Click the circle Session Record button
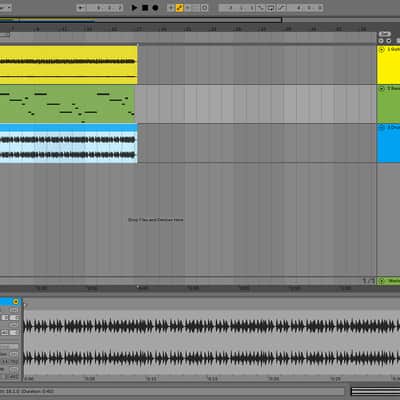Image resolution: width=400 pixels, height=400 pixels. (205, 8)
